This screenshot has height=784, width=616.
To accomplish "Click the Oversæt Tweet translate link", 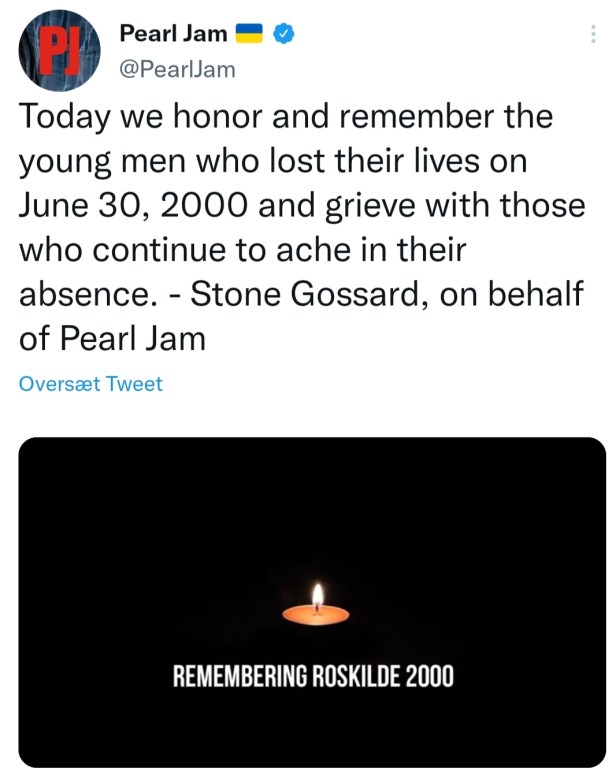I will pos(91,383).
